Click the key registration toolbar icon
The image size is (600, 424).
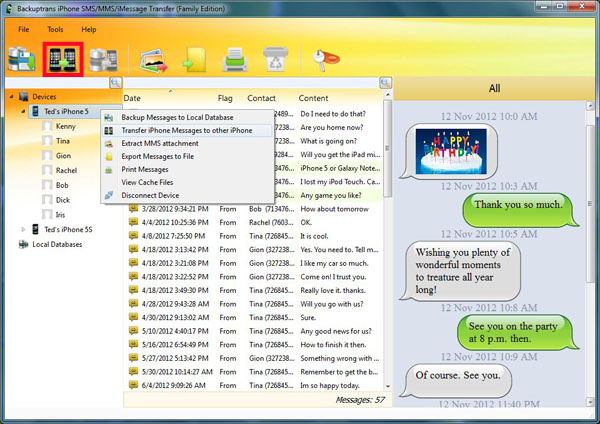pos(326,60)
